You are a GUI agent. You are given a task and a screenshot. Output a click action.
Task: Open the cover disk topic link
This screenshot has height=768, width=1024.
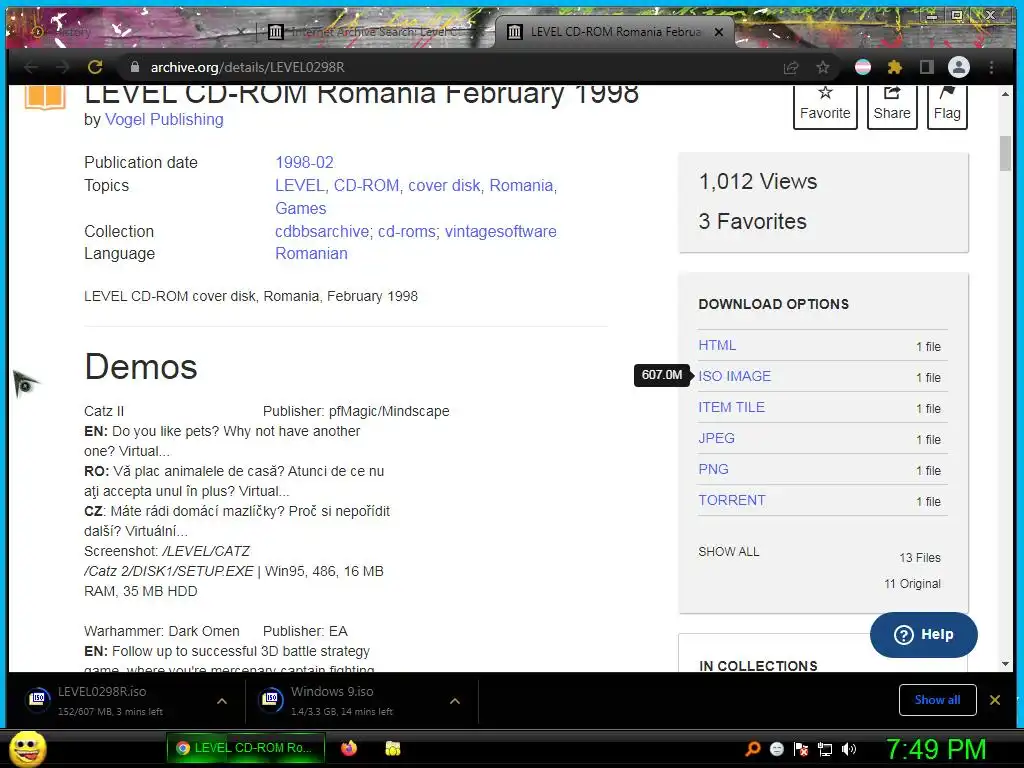click(445, 185)
